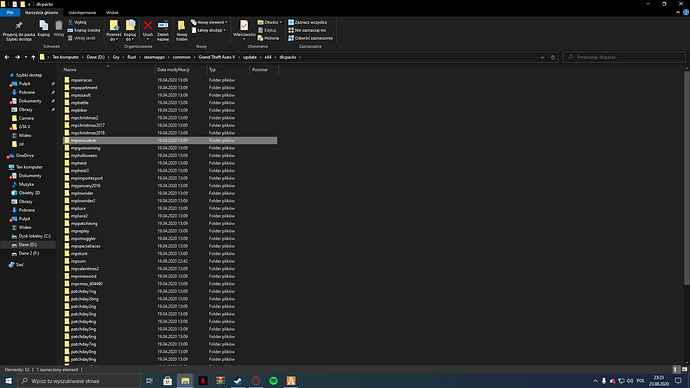
Task: Click Grand Theft Auto V in the path
Action: click(x=217, y=57)
